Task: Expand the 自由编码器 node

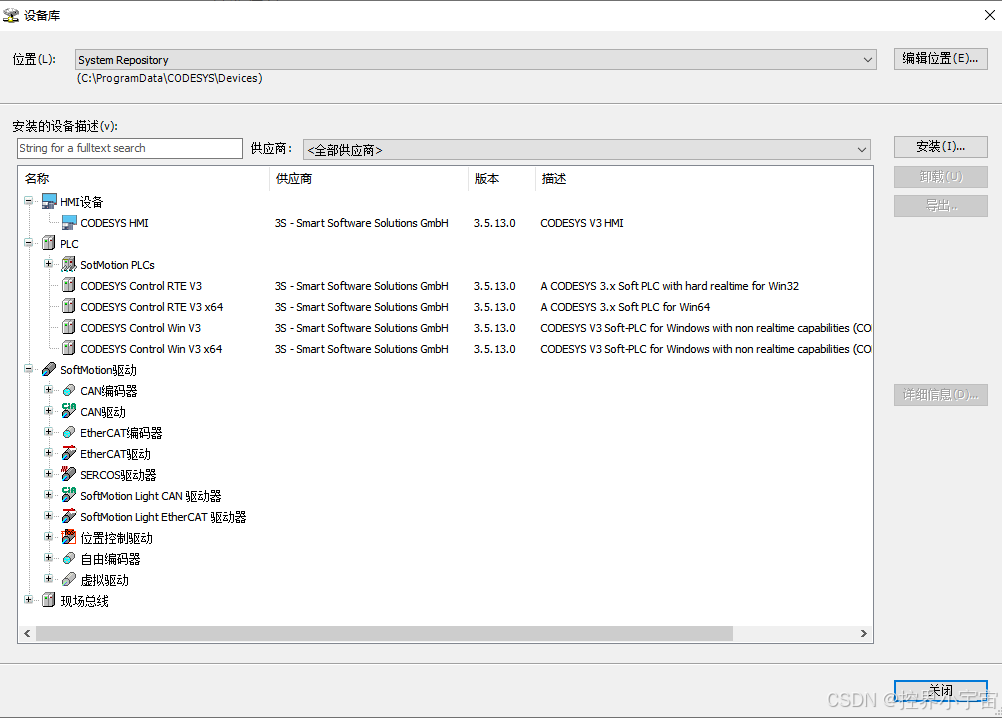Action: click(x=49, y=558)
